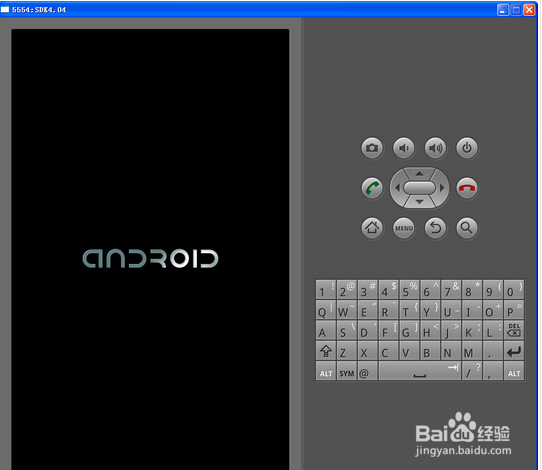This screenshot has height=470, width=542.
Task: Click the Enter return key
Action: 514,350
